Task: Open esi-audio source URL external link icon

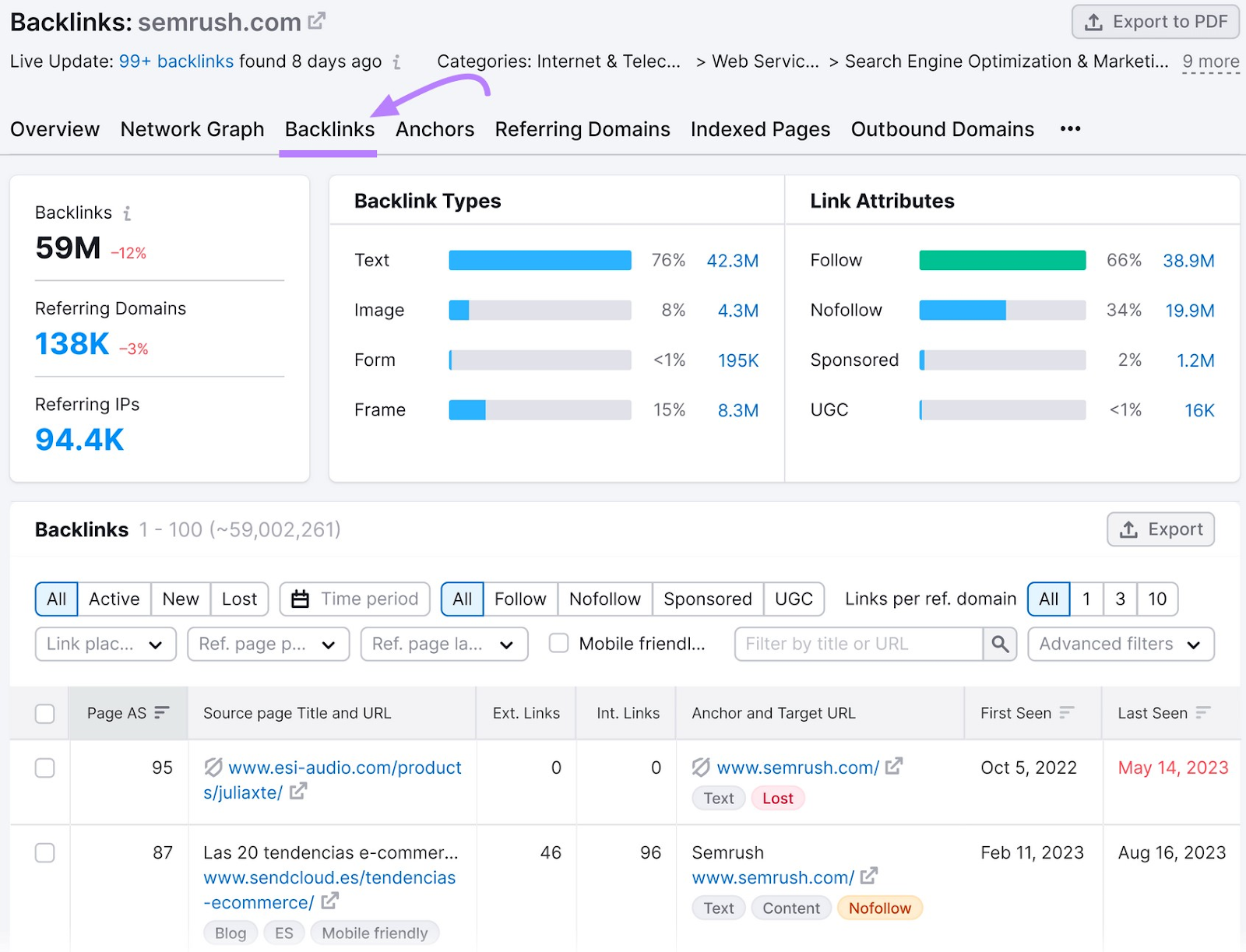Action: [x=298, y=792]
